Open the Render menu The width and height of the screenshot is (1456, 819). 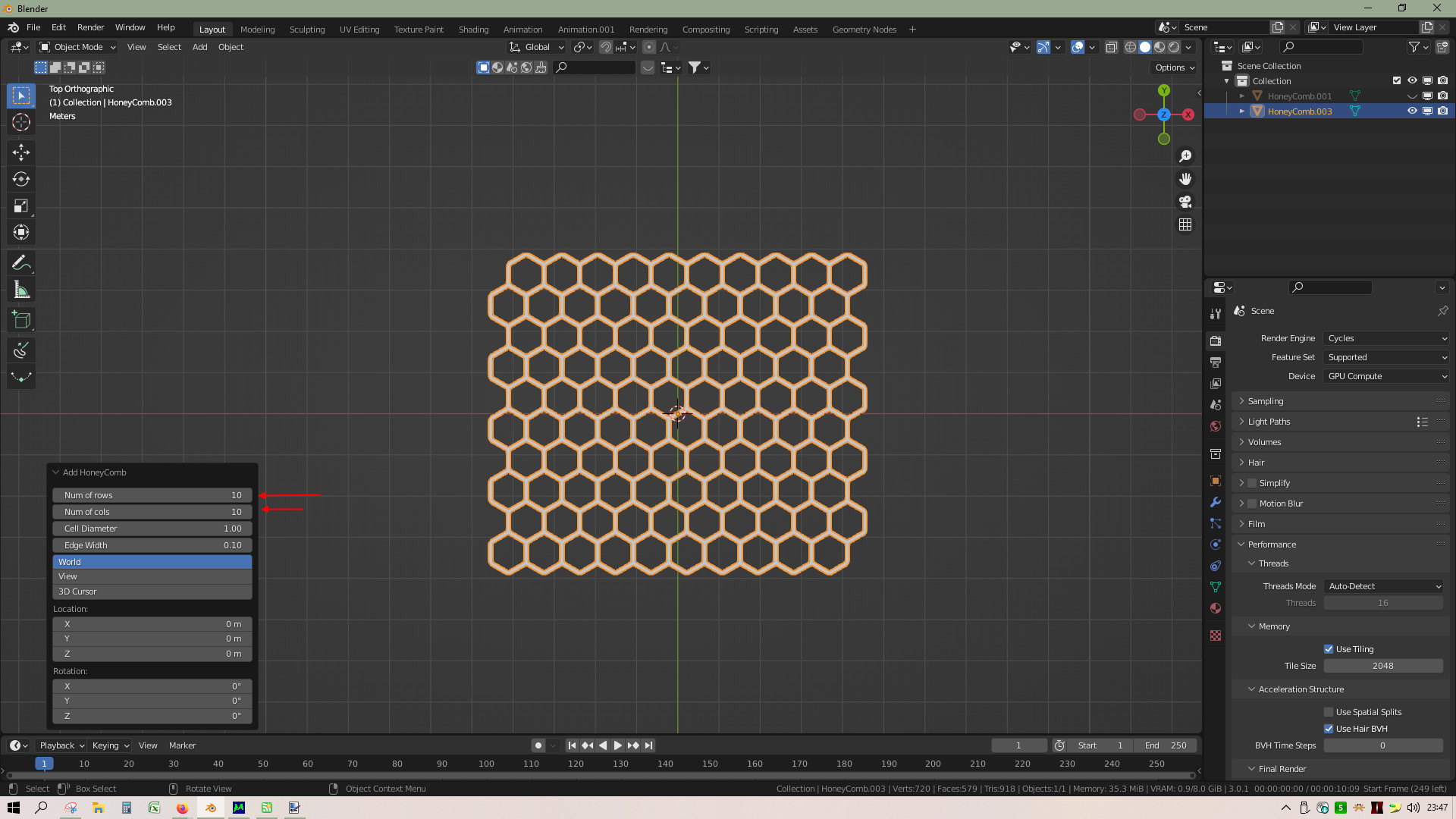(90, 27)
